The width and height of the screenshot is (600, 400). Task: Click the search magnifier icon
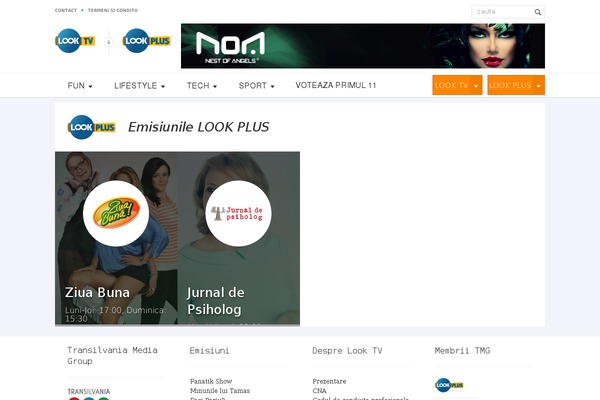pyautogui.click(x=538, y=12)
